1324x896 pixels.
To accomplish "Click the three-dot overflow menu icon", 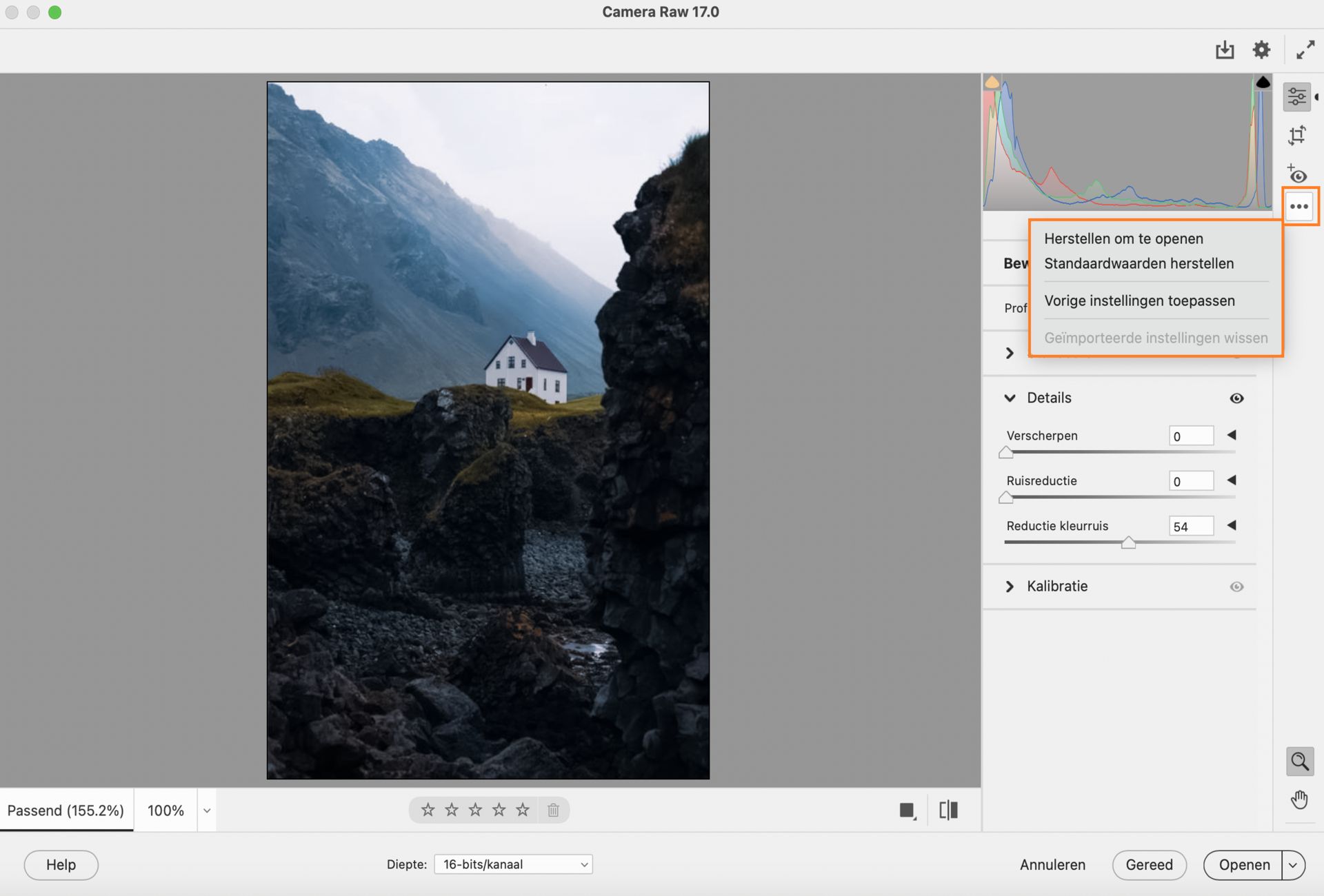I will click(x=1300, y=206).
